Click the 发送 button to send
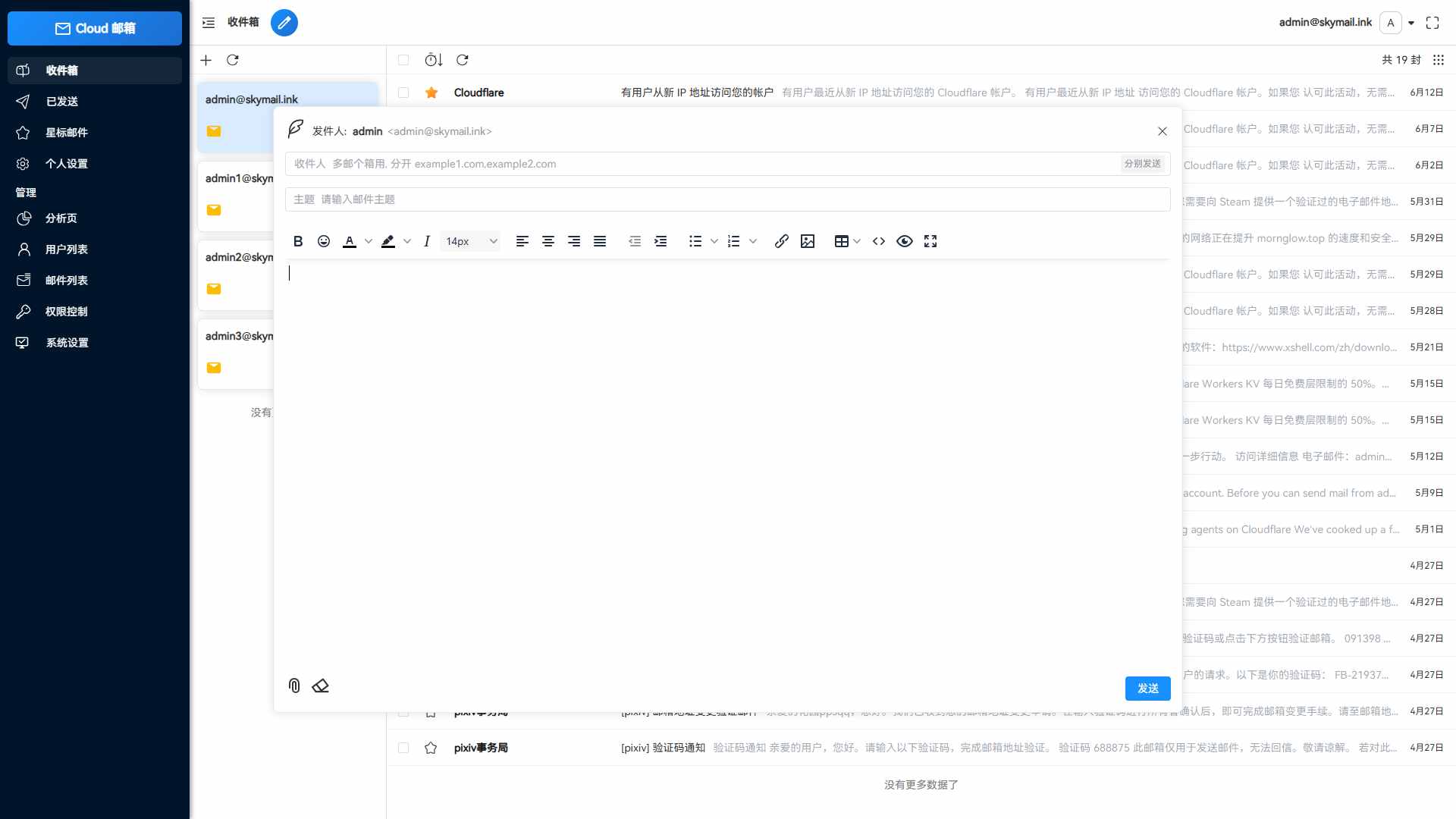The height and width of the screenshot is (819, 1456). 1147,688
